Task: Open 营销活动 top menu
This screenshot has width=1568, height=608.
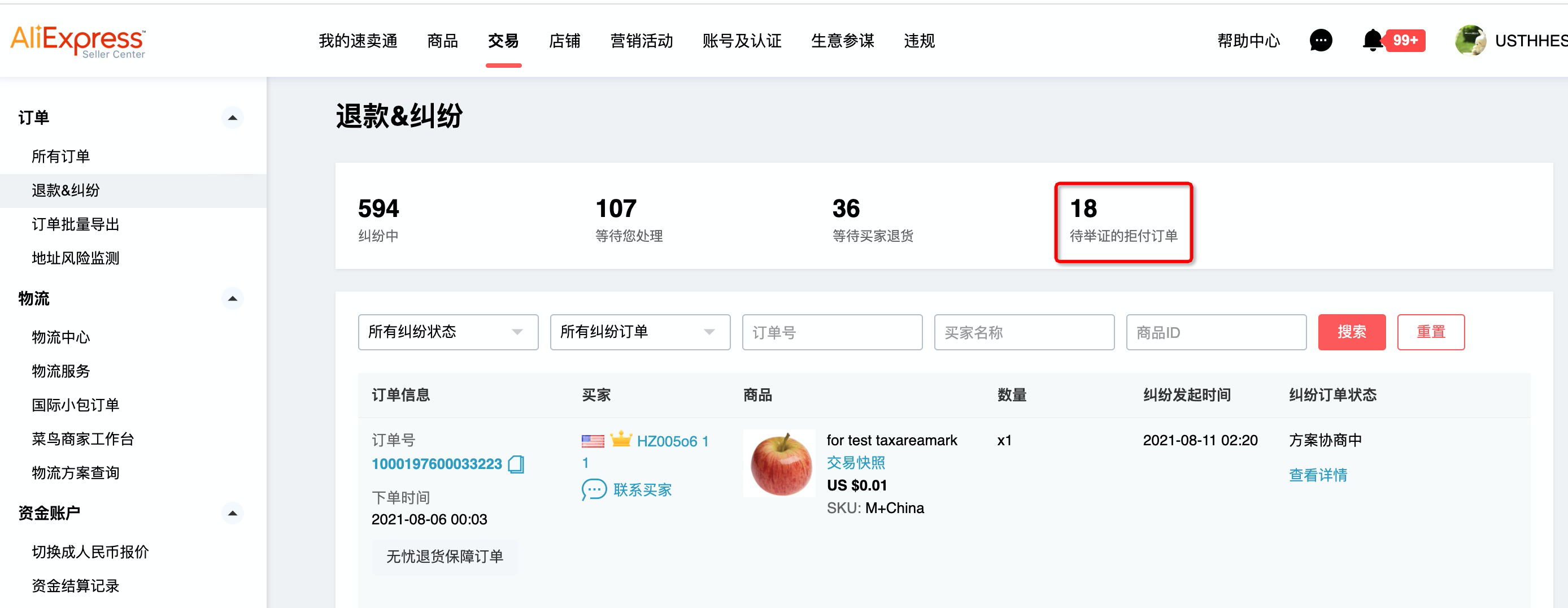Action: coord(642,41)
